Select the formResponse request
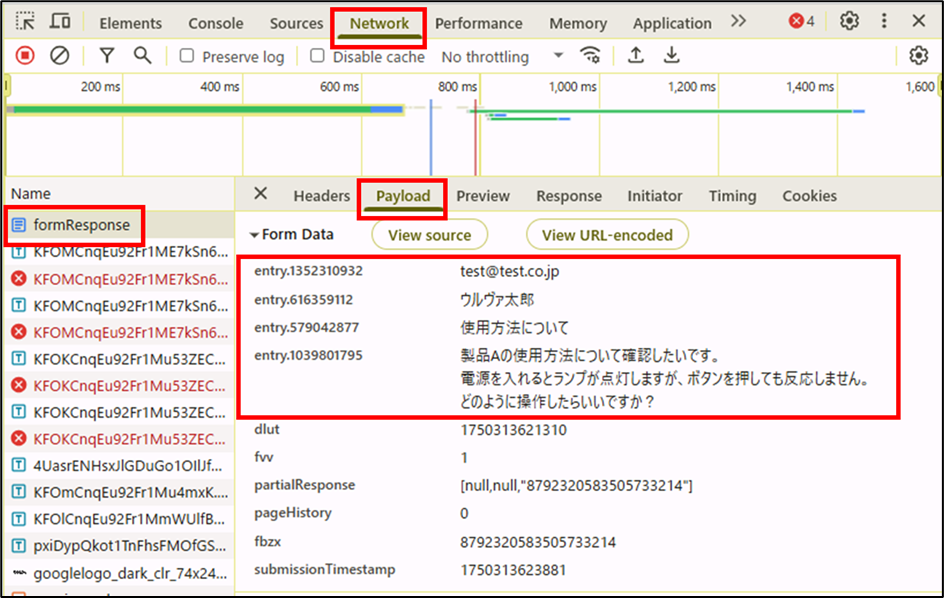This screenshot has height=598, width=944. pyautogui.click(x=81, y=225)
